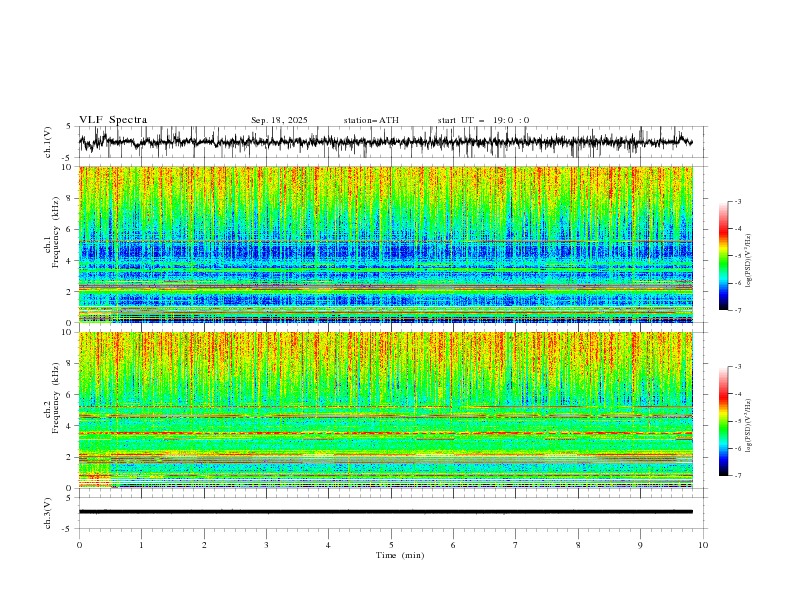Screen dimensions: 792x612
Task: Click the "-7" label on ch.1 colorbar
Action: 738,310
